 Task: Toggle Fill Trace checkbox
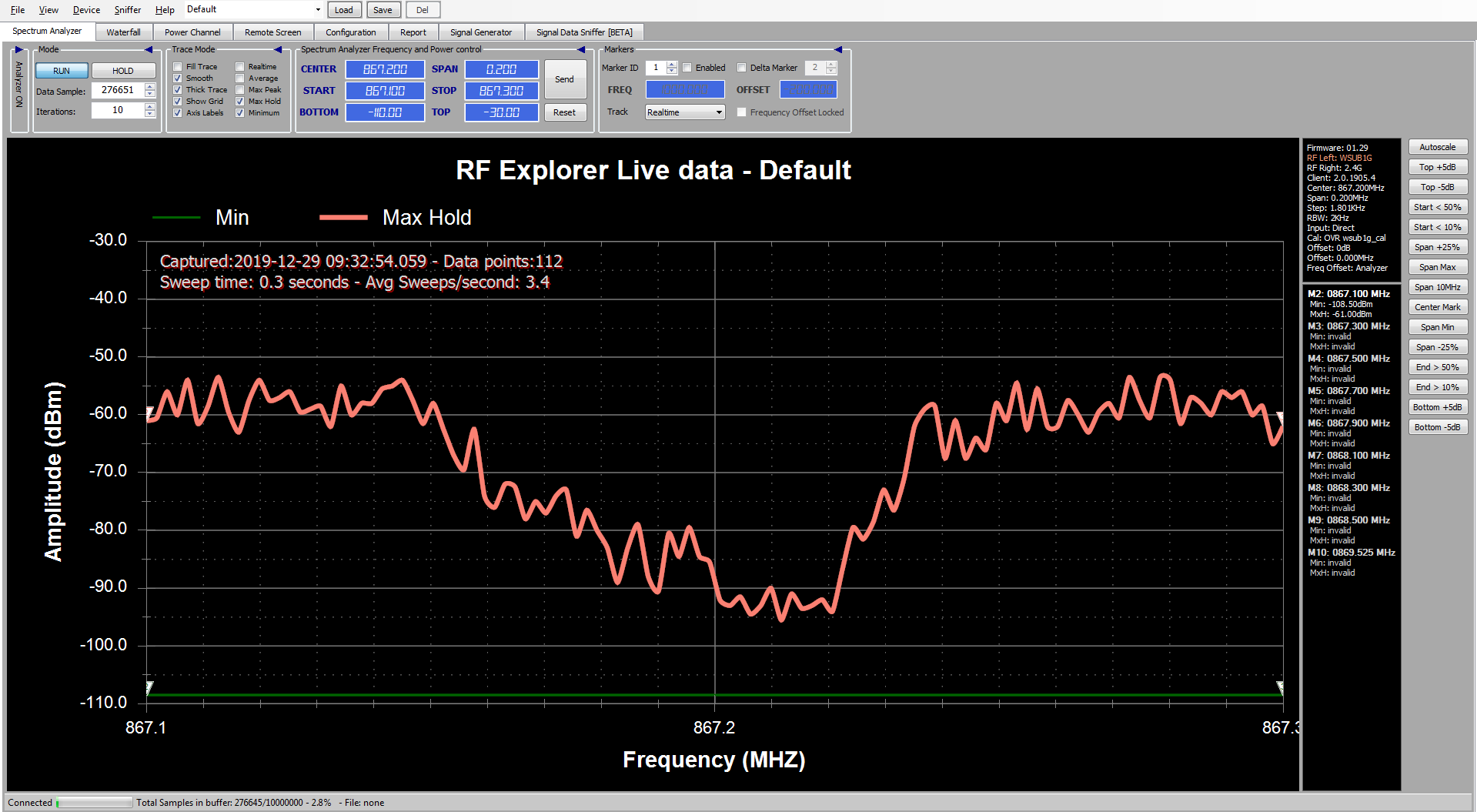point(178,67)
